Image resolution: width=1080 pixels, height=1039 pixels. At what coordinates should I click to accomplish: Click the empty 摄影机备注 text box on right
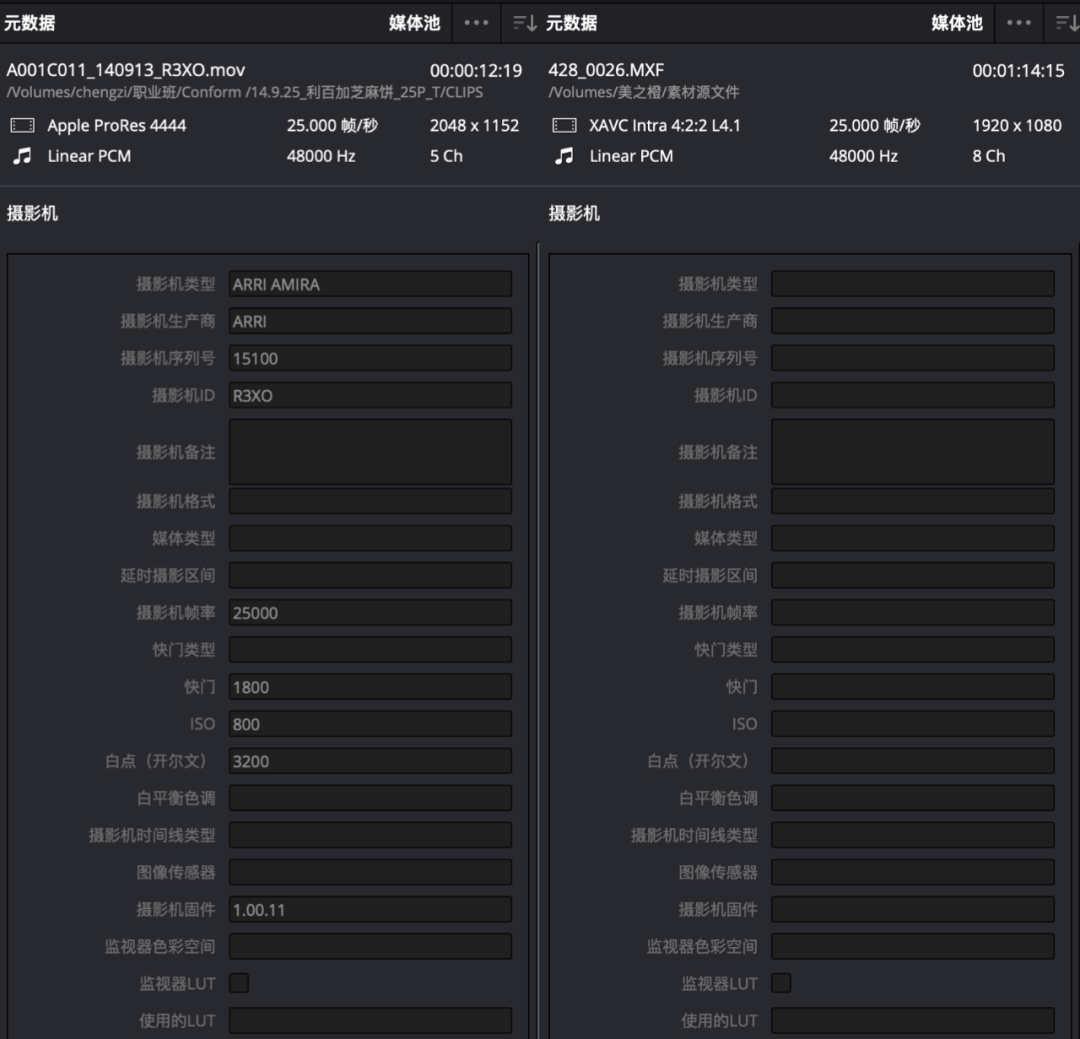912,452
